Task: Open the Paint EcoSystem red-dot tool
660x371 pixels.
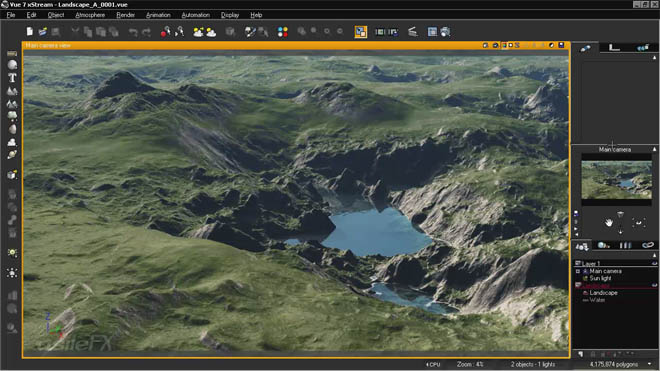Action: coord(165,32)
